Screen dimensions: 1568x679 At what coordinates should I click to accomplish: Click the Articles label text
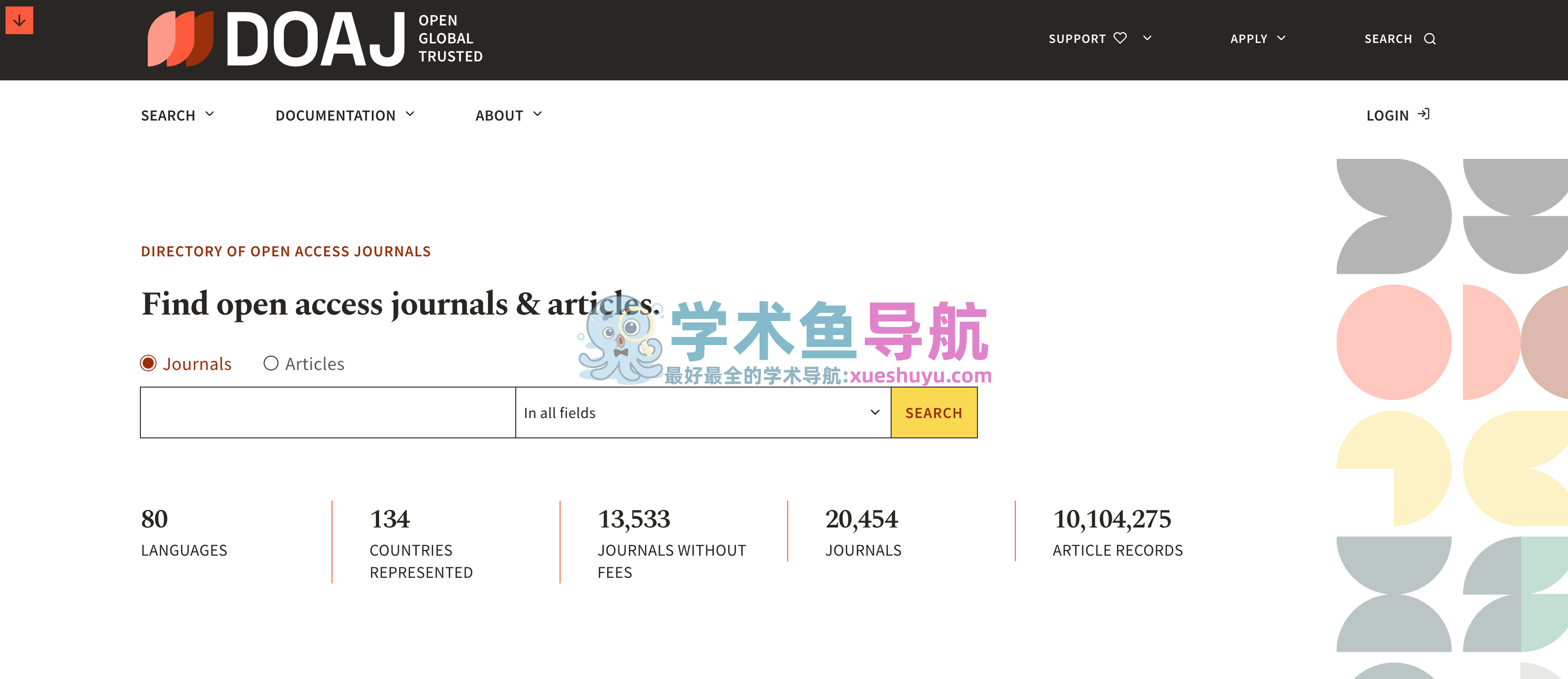click(x=315, y=364)
